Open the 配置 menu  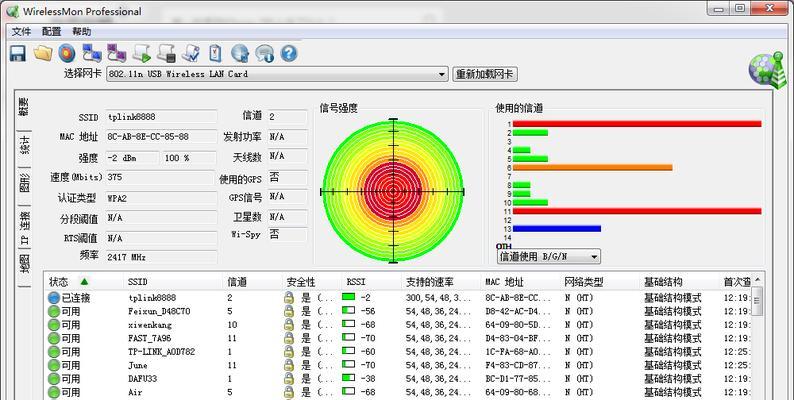51,31
